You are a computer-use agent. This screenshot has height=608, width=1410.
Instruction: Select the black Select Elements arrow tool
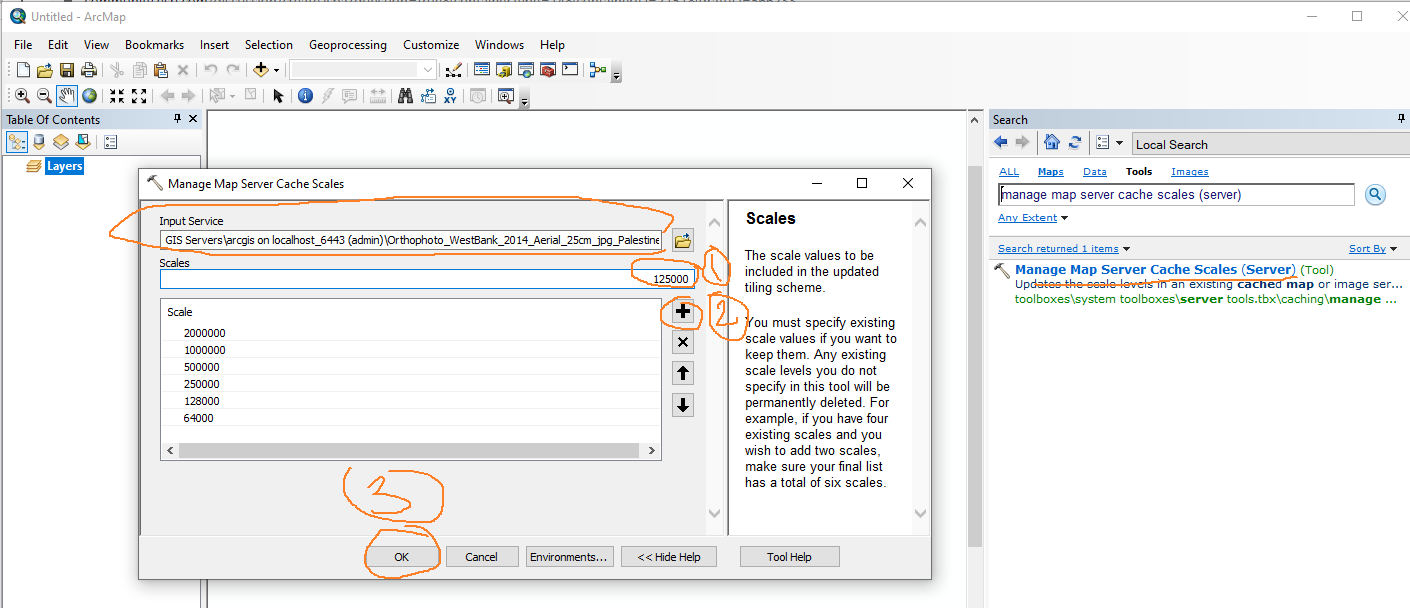[x=278, y=96]
